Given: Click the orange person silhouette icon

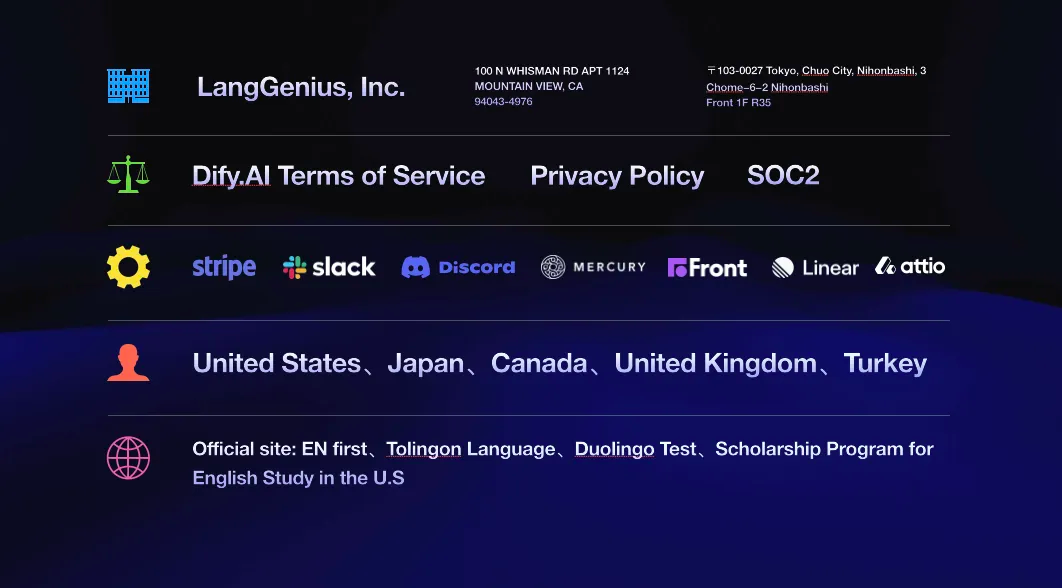Looking at the screenshot, I should [128, 362].
